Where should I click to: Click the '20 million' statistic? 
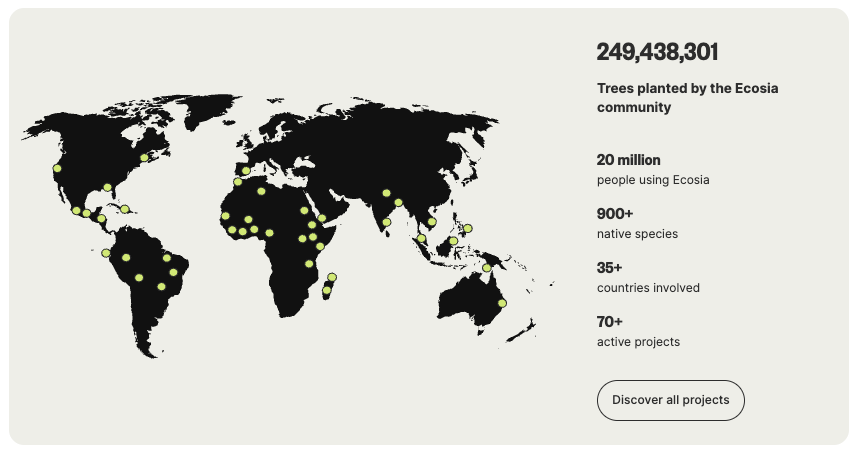628,160
